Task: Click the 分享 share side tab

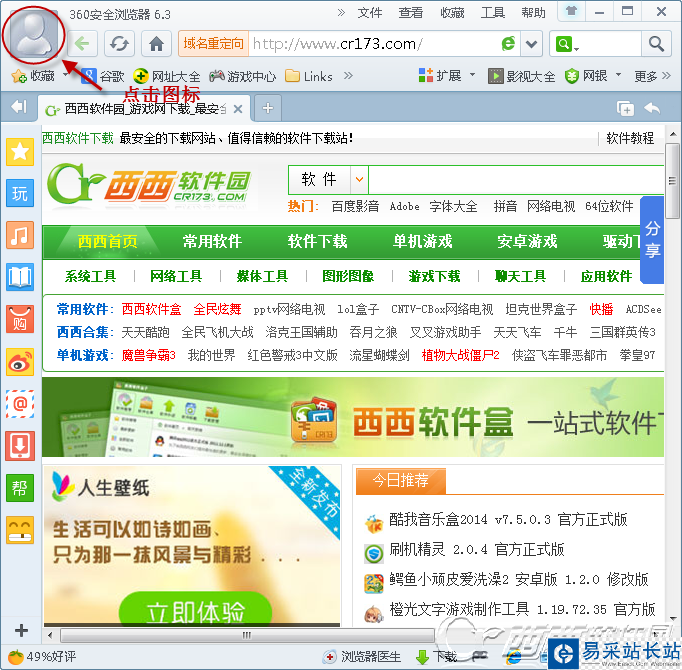Action: click(x=652, y=239)
